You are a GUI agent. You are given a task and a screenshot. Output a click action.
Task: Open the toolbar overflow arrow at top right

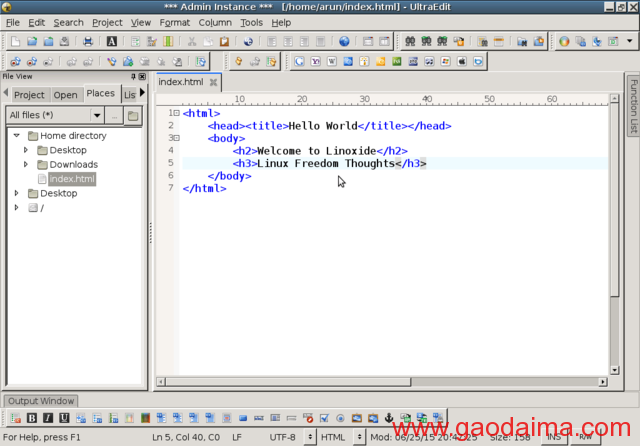(629, 41)
